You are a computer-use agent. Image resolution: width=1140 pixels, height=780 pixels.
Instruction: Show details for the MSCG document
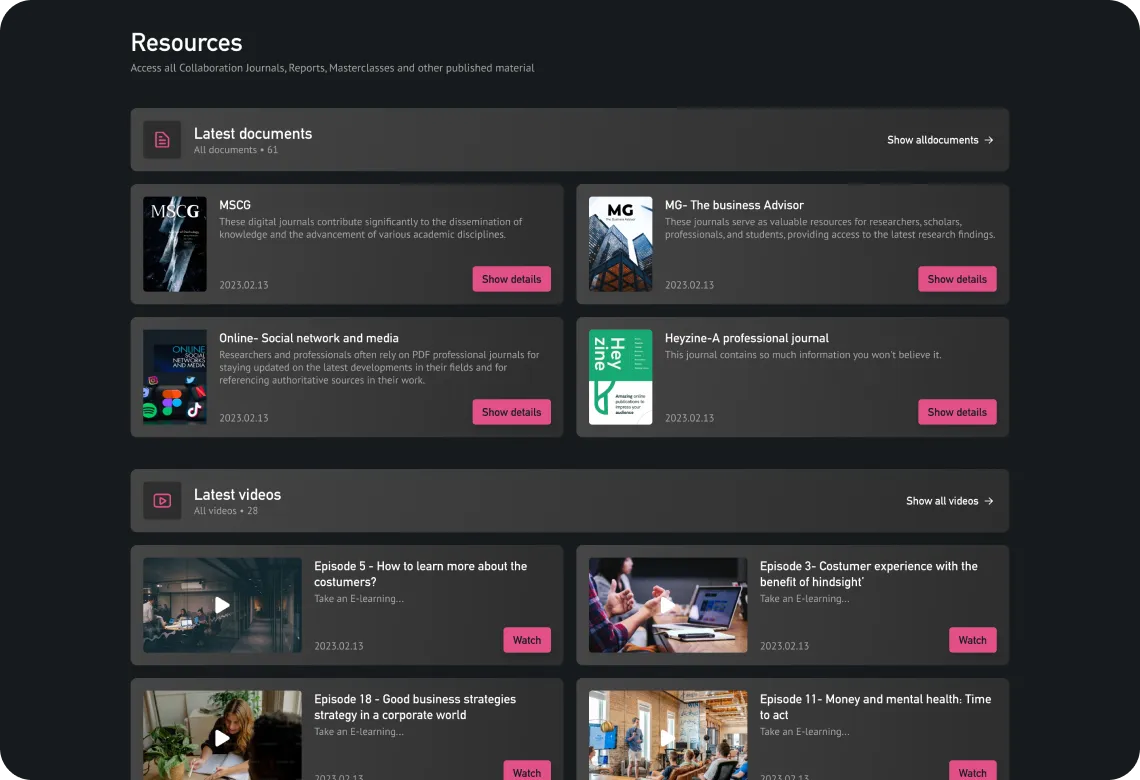512,279
